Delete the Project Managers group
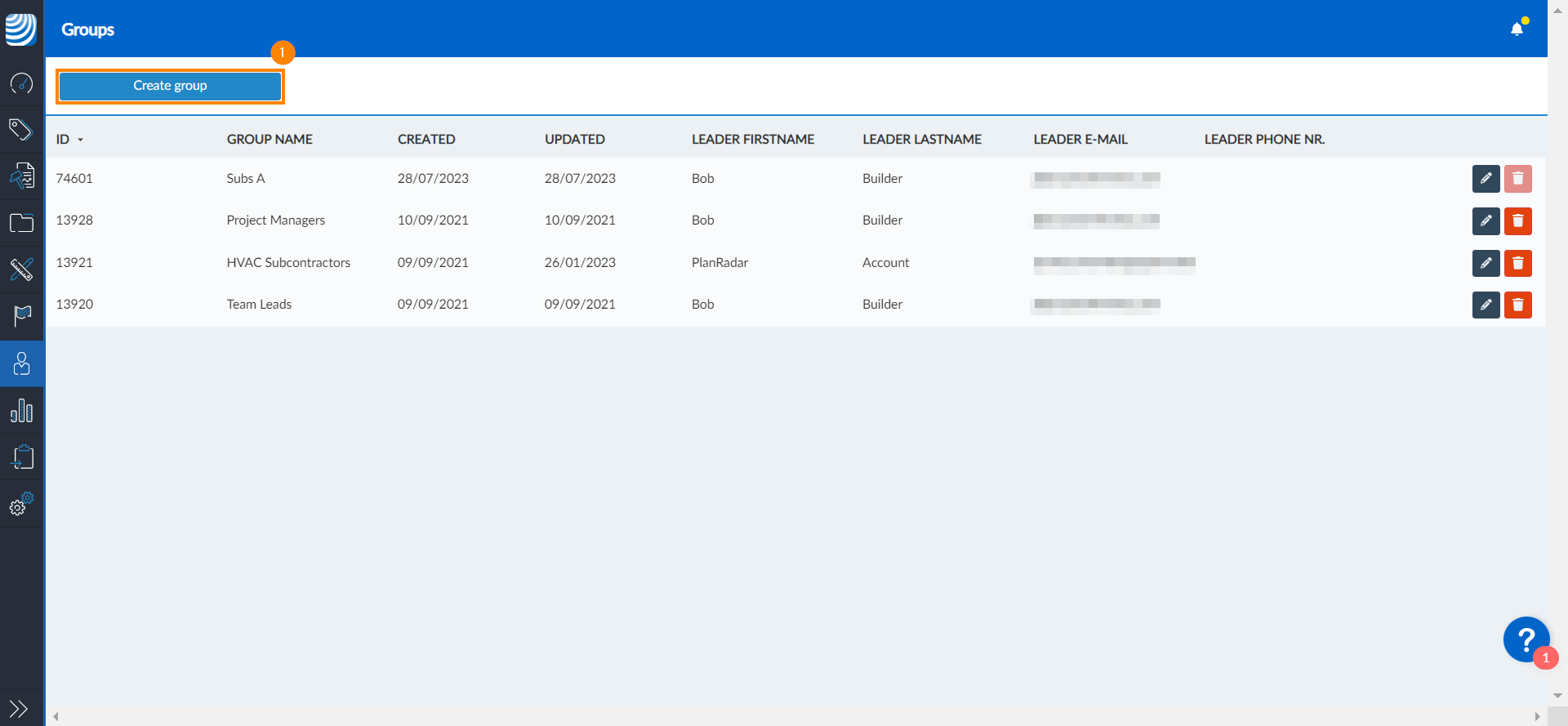1568x726 pixels. click(1517, 220)
